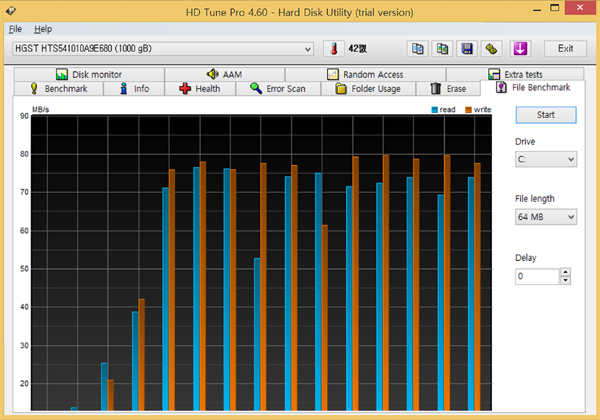Screen dimensions: 600x420
Task: Click the 42 degree temperature reading
Action: (x=357, y=49)
